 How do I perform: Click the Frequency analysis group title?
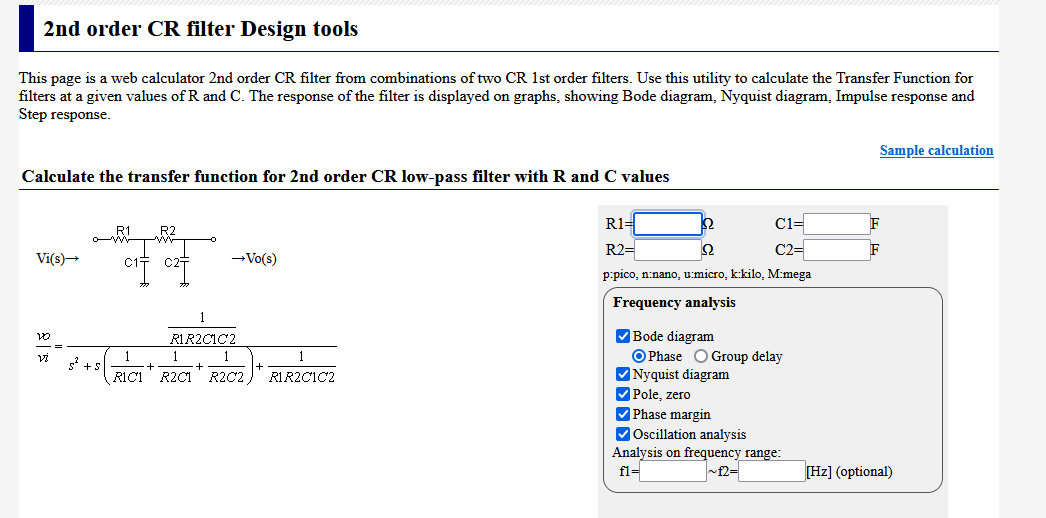[x=674, y=303]
